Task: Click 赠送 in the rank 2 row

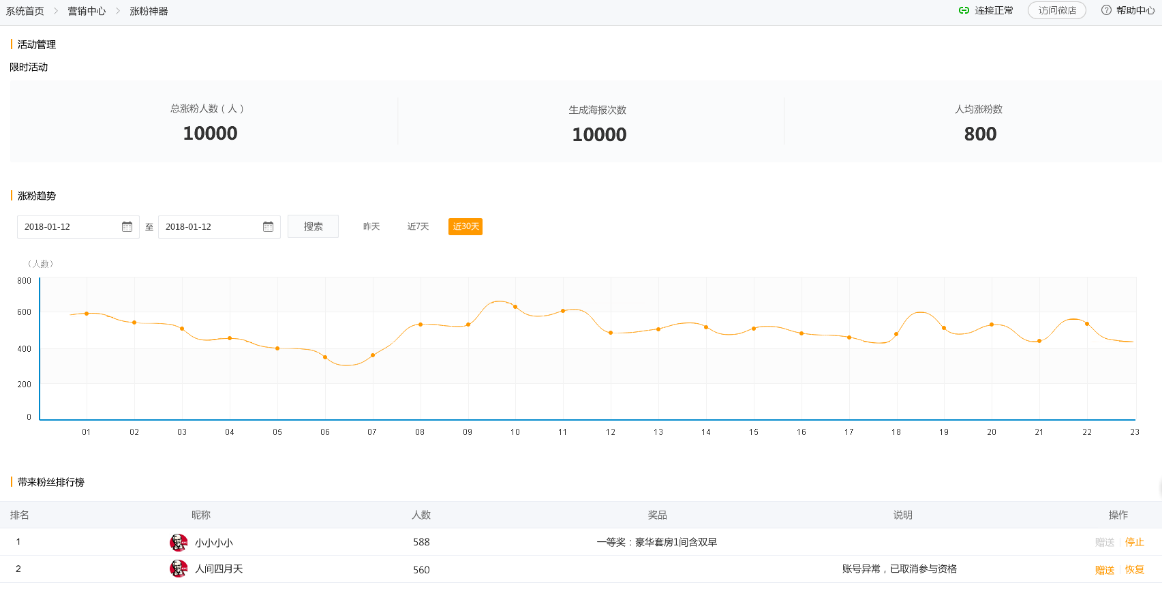Action: coord(1104,570)
